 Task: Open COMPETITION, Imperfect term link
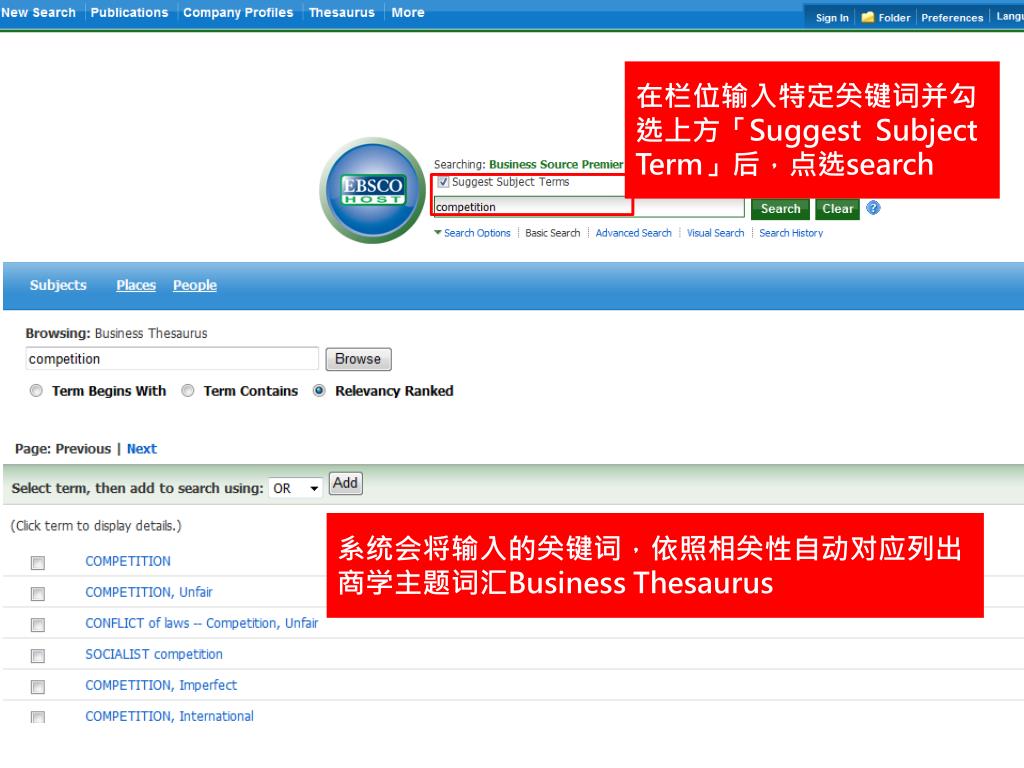pyautogui.click(x=161, y=686)
